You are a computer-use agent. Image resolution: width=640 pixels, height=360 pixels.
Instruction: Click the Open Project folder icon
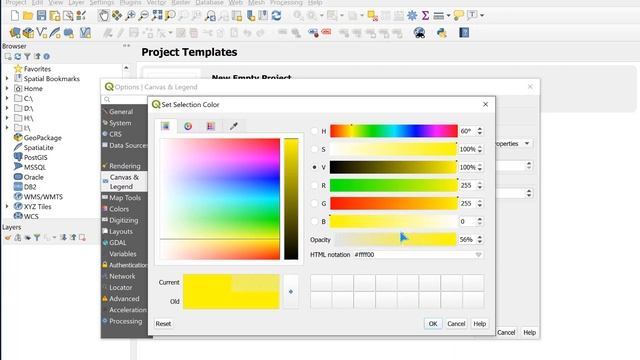(x=28, y=16)
